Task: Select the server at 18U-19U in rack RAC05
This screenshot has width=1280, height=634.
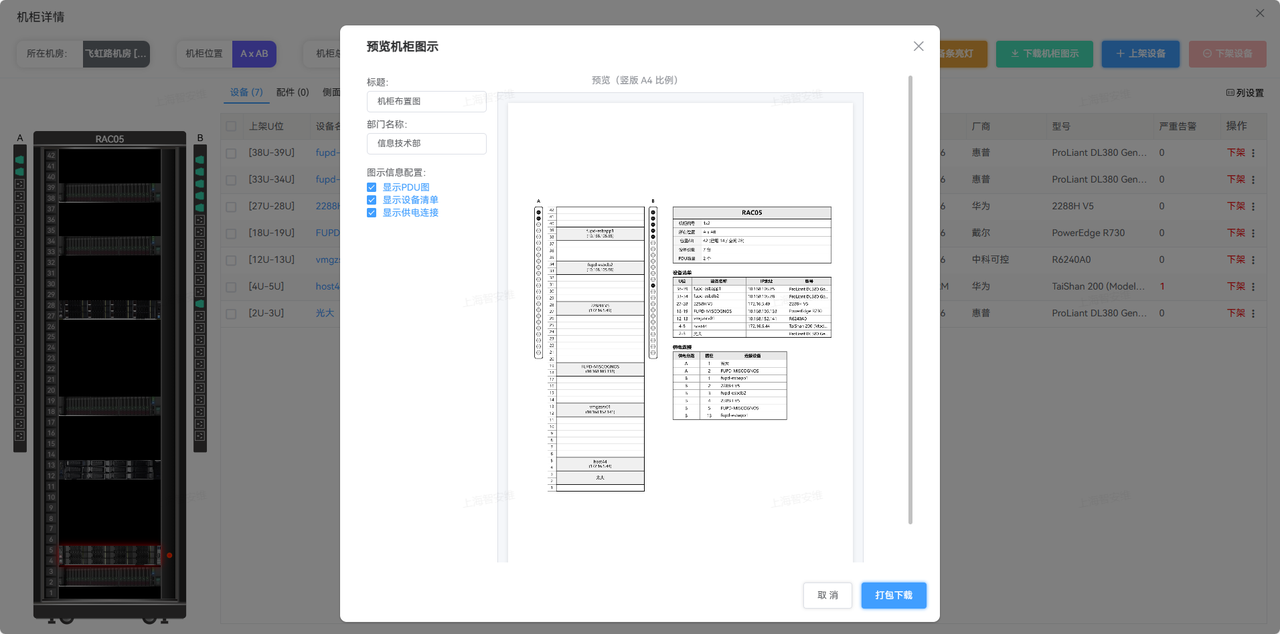Action: tap(110, 405)
